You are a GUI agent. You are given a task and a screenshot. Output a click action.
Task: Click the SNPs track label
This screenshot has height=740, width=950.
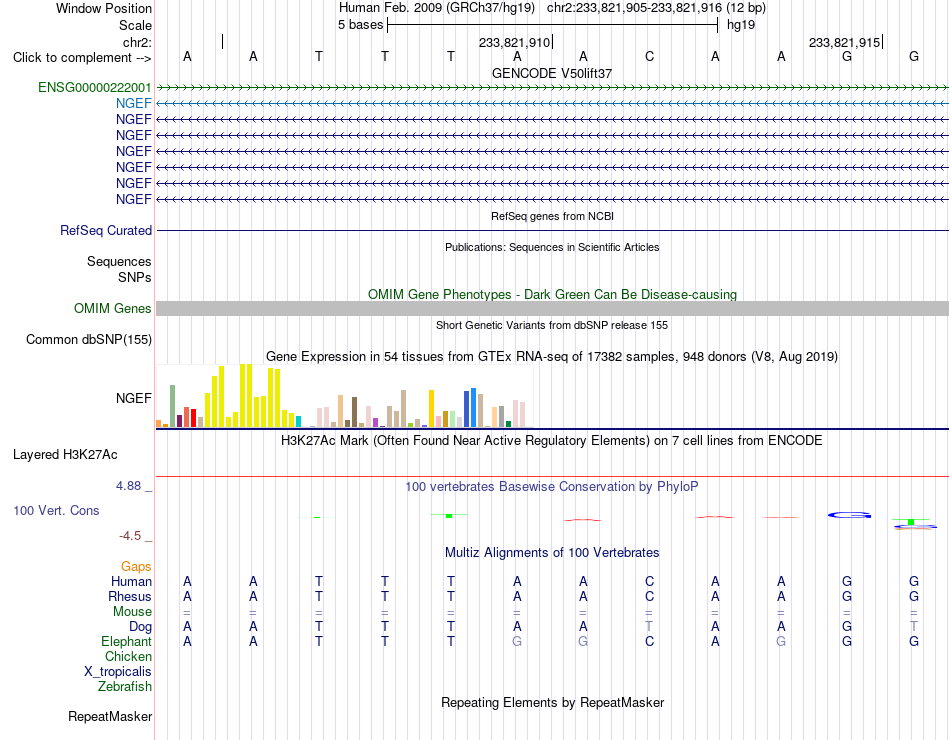click(135, 277)
